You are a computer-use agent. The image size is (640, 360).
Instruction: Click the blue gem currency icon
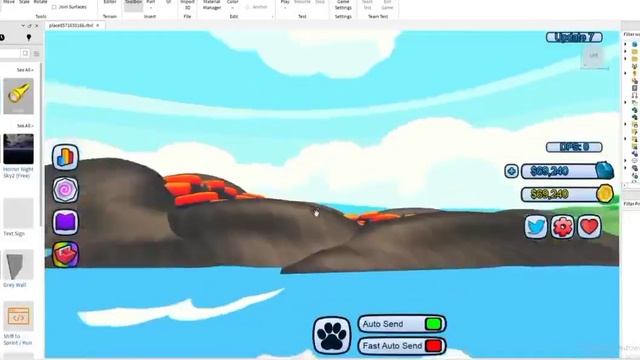pyautogui.click(x=604, y=171)
